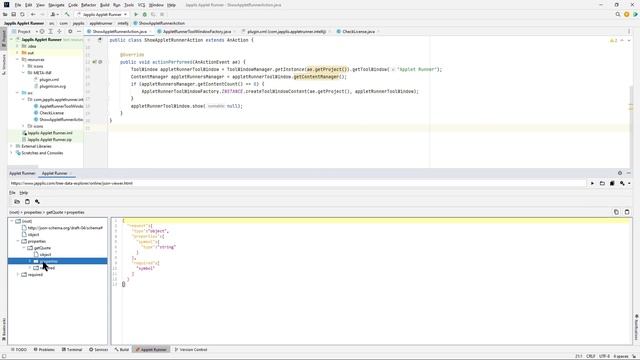This screenshot has height=360, width=640.
Task: Click the Select Opened File target icon
Action: tap(42, 31)
